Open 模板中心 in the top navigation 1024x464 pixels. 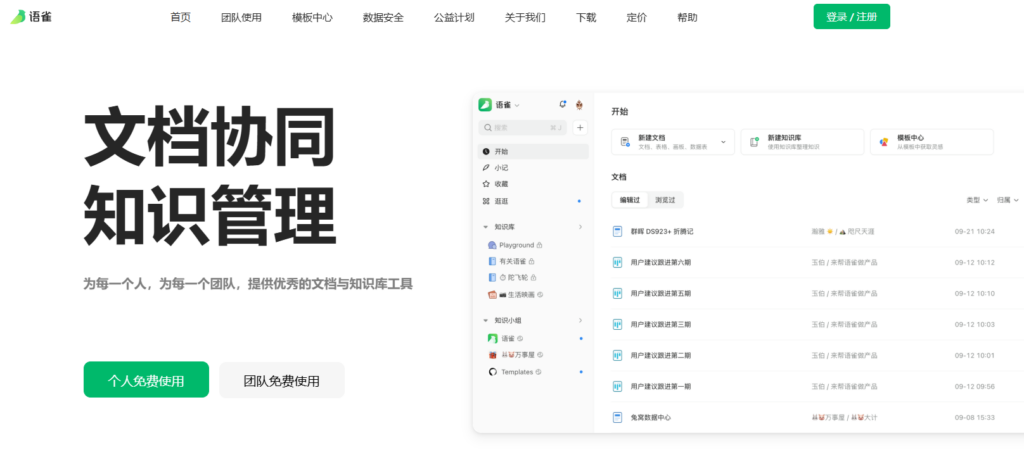pos(312,18)
